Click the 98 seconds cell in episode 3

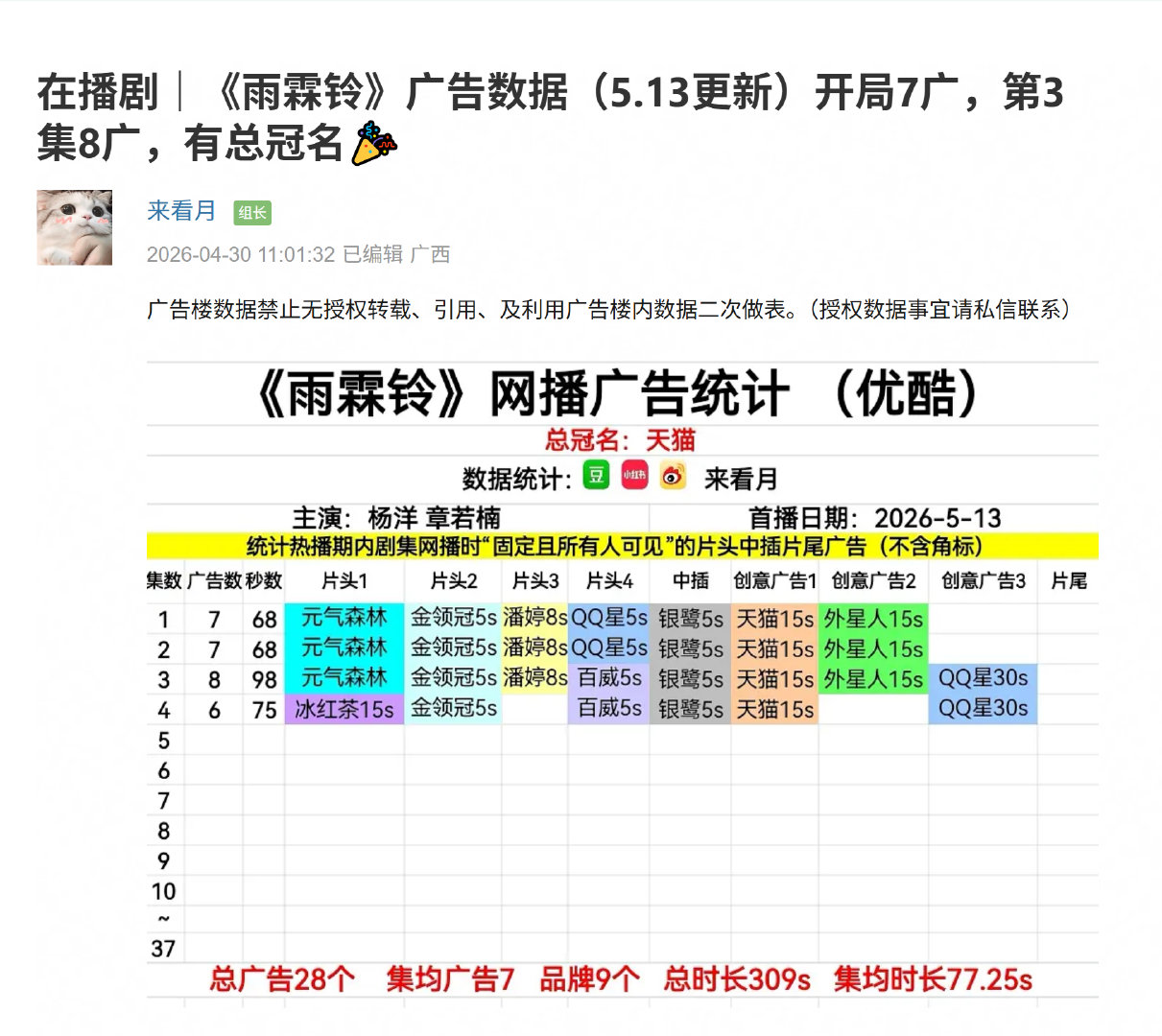tap(264, 679)
